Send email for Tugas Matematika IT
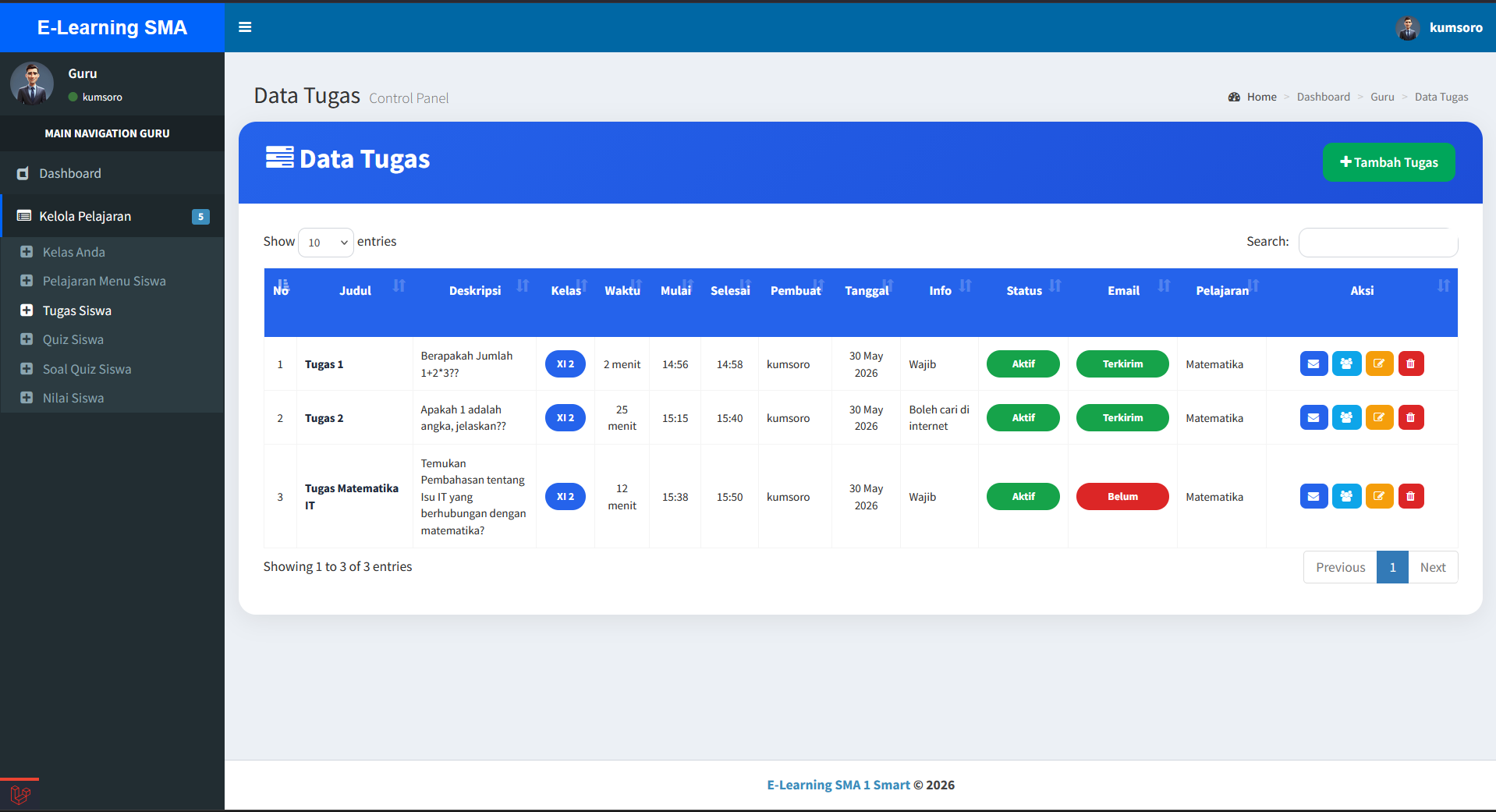The width and height of the screenshot is (1496, 812). [1313, 496]
